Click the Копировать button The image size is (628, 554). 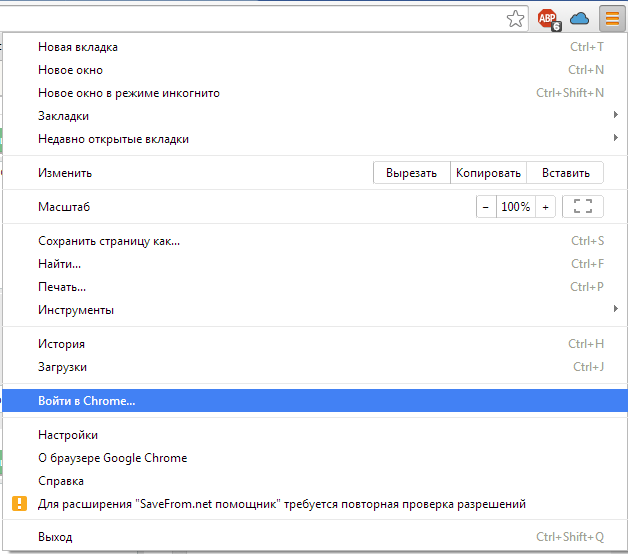[488, 173]
